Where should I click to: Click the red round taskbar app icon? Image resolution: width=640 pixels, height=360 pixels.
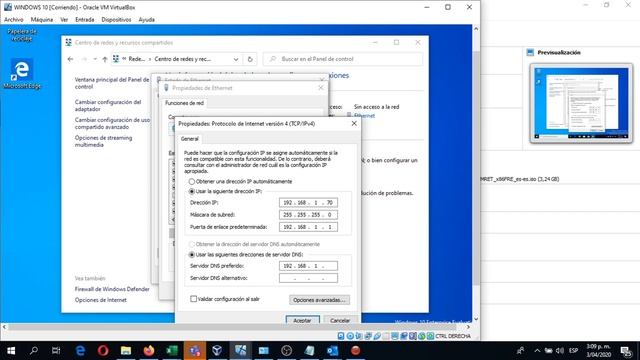[x=356, y=351]
